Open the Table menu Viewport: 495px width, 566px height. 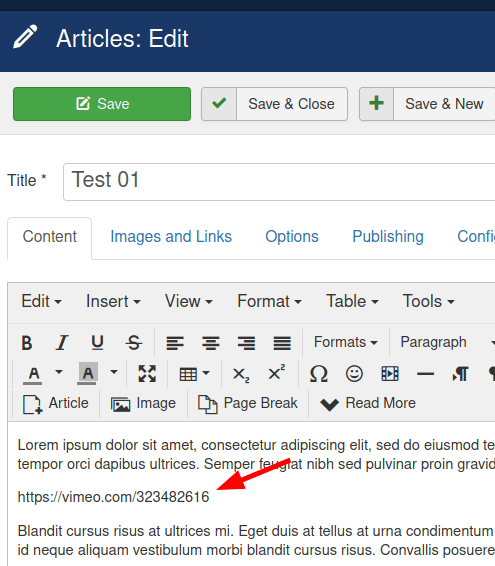point(352,301)
